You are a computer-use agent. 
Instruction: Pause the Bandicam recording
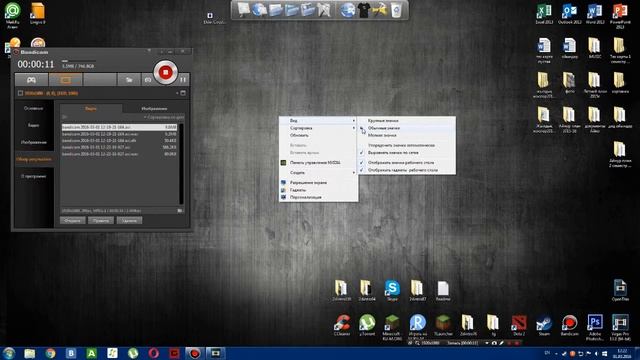[x=183, y=80]
